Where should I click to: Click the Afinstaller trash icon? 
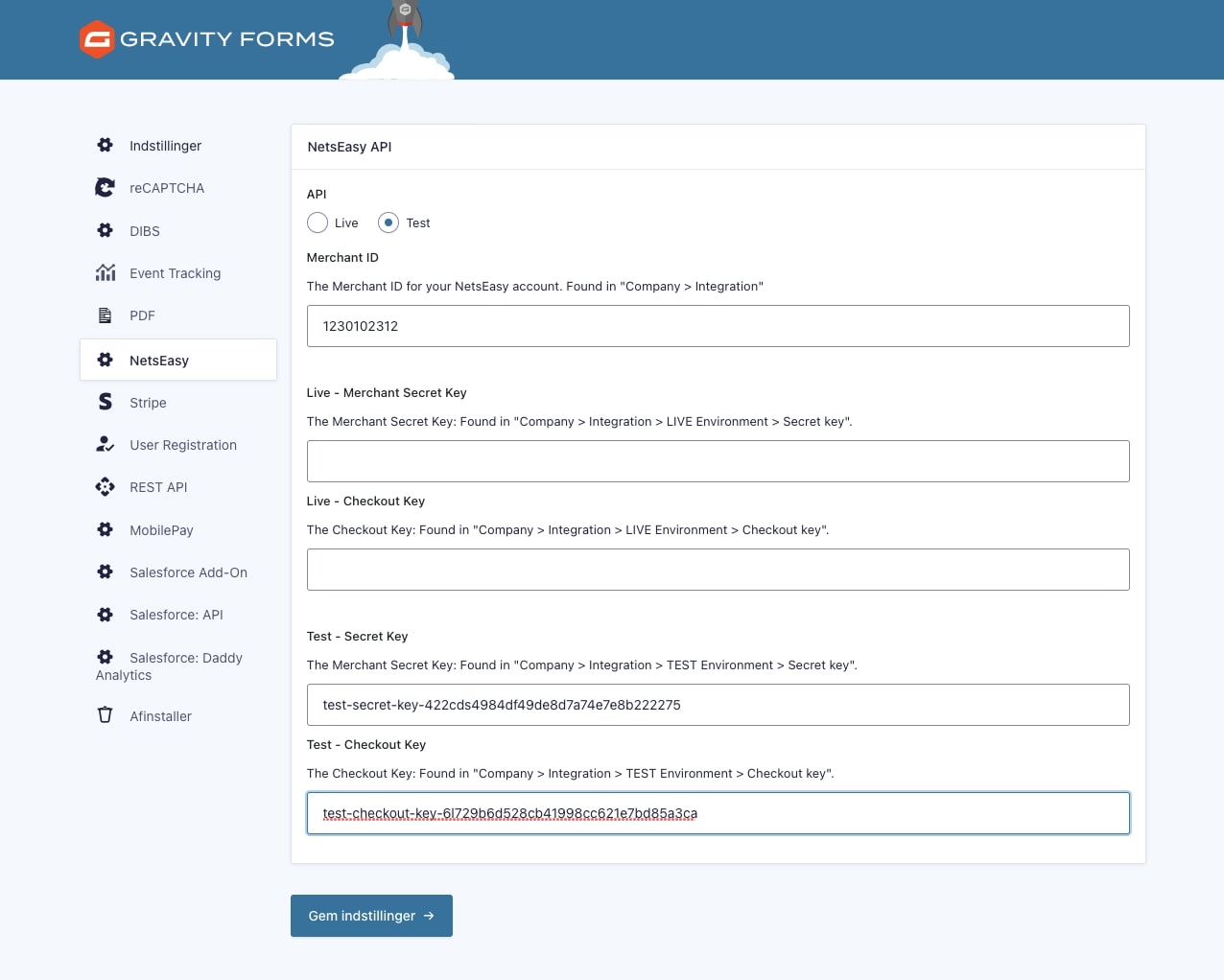click(x=106, y=715)
